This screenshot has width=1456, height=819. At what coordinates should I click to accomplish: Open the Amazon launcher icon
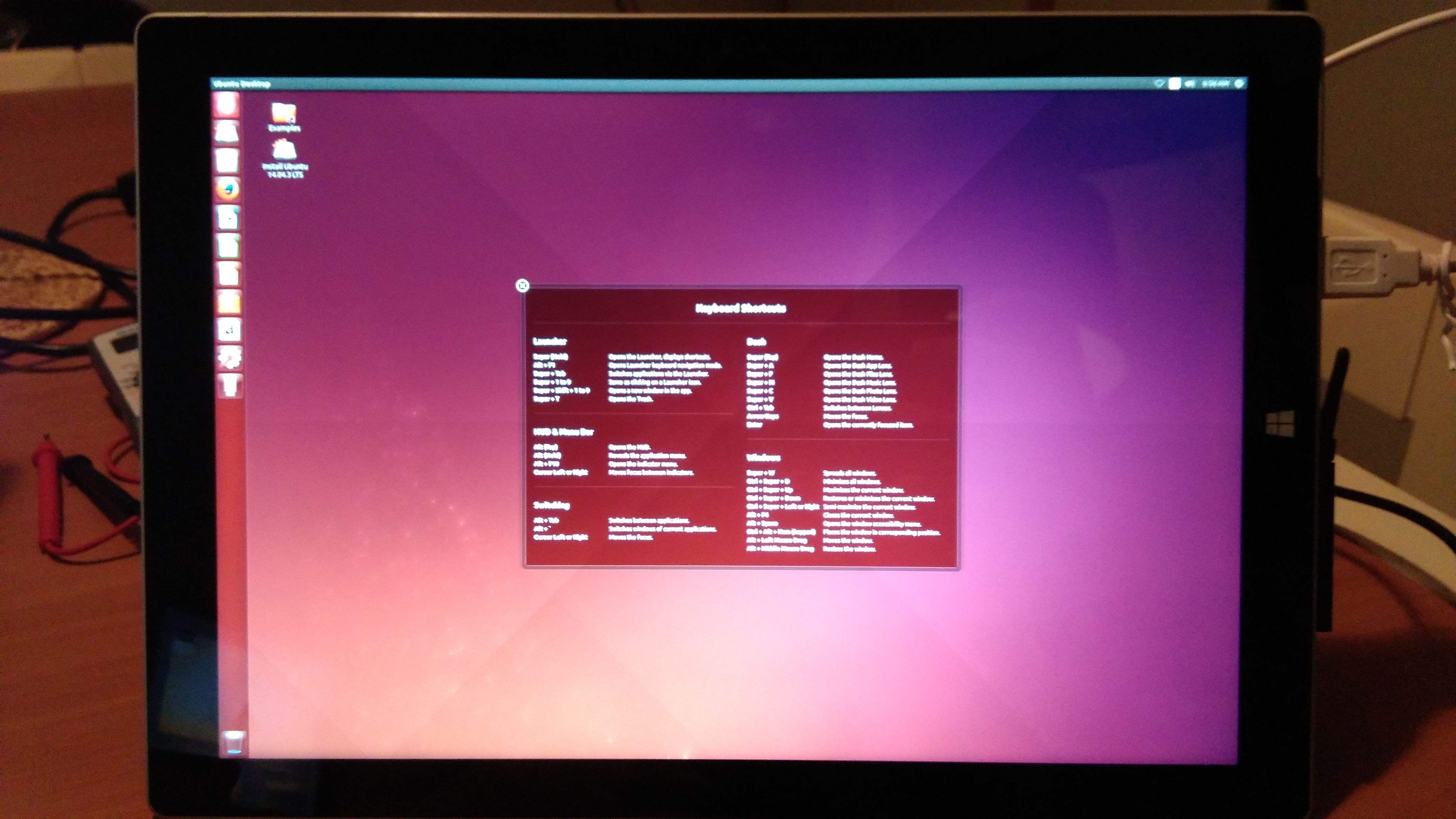[229, 330]
